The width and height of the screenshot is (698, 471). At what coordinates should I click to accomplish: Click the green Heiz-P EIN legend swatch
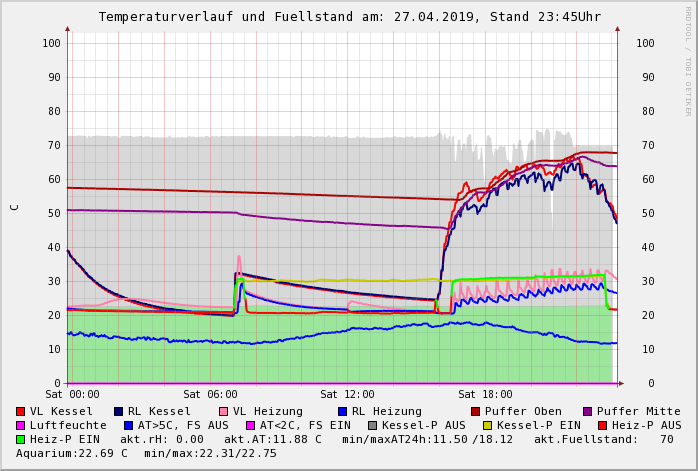click(21, 439)
